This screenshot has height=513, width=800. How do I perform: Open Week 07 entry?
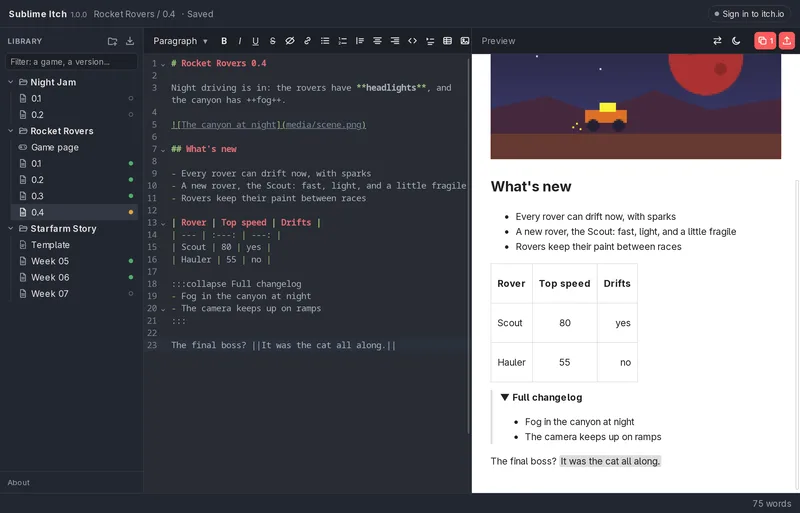point(74,294)
